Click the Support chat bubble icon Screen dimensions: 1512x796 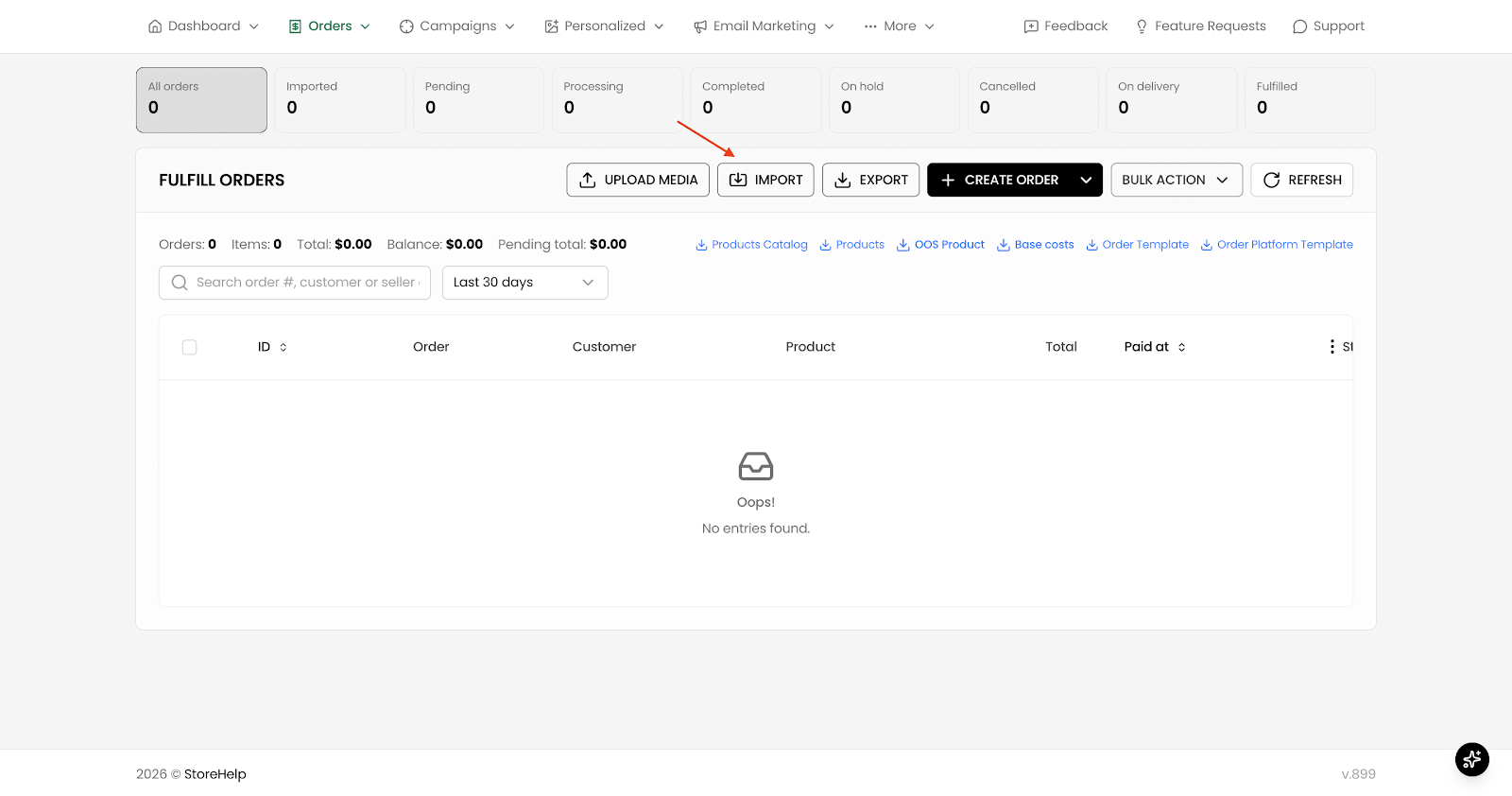[1300, 26]
